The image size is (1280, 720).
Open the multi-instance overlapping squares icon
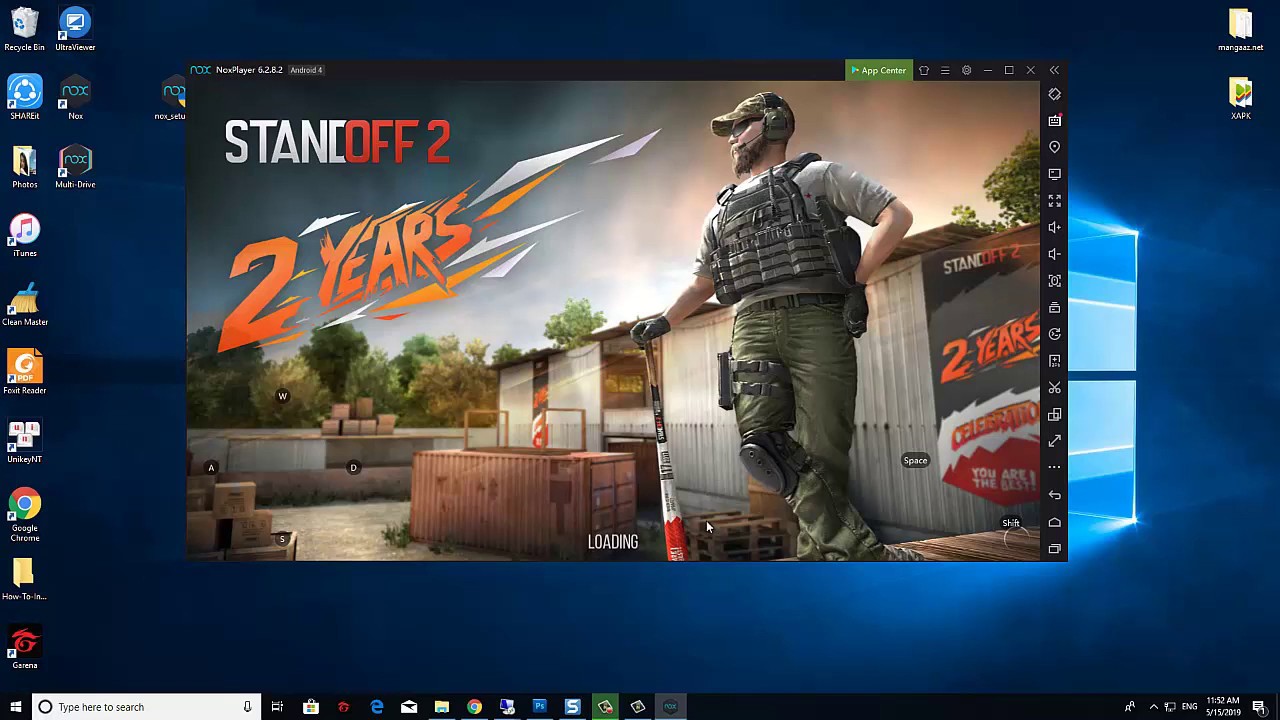[1054, 414]
